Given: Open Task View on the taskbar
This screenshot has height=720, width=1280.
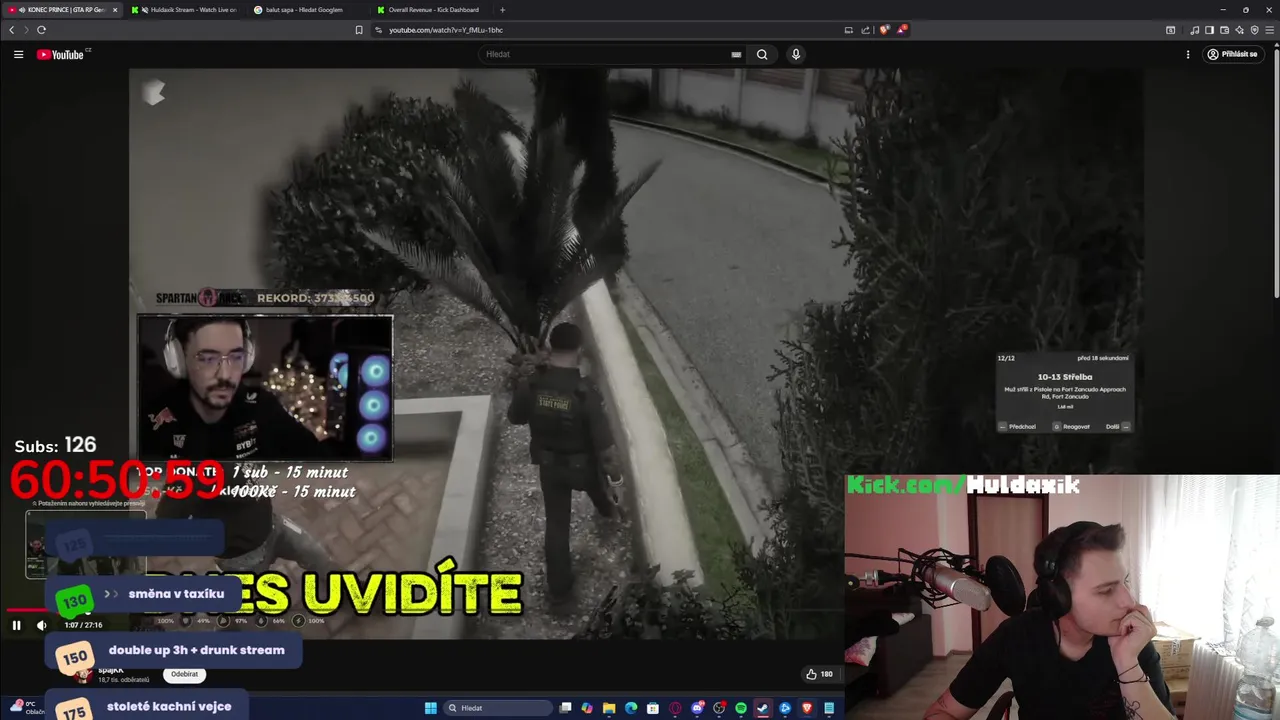Looking at the screenshot, I should point(565,708).
